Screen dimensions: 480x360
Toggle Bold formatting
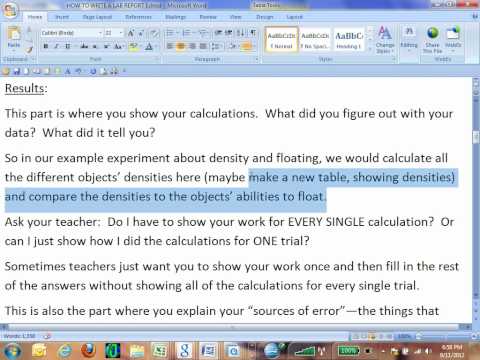(46, 46)
